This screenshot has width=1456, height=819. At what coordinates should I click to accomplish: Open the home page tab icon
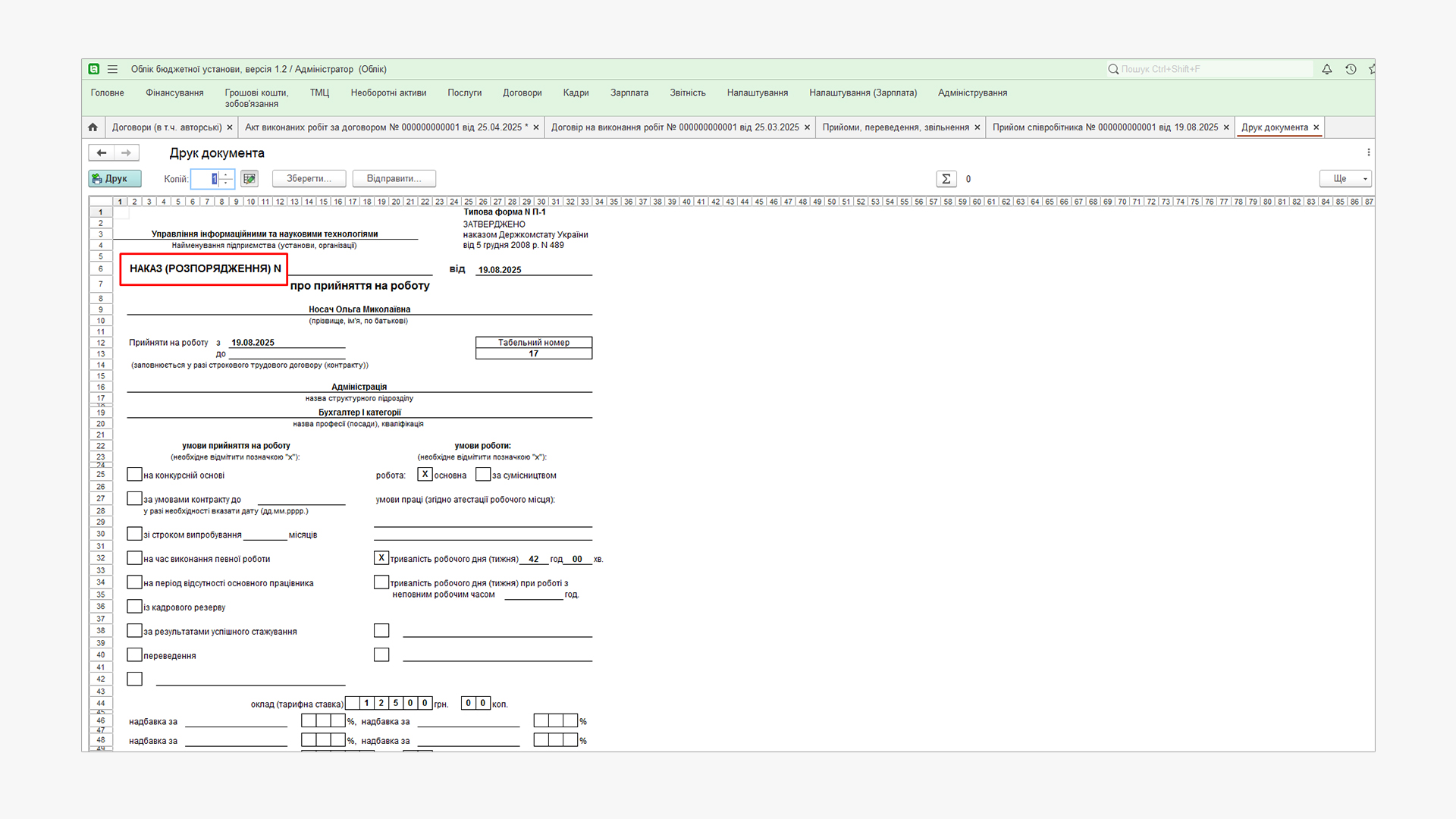click(x=93, y=127)
